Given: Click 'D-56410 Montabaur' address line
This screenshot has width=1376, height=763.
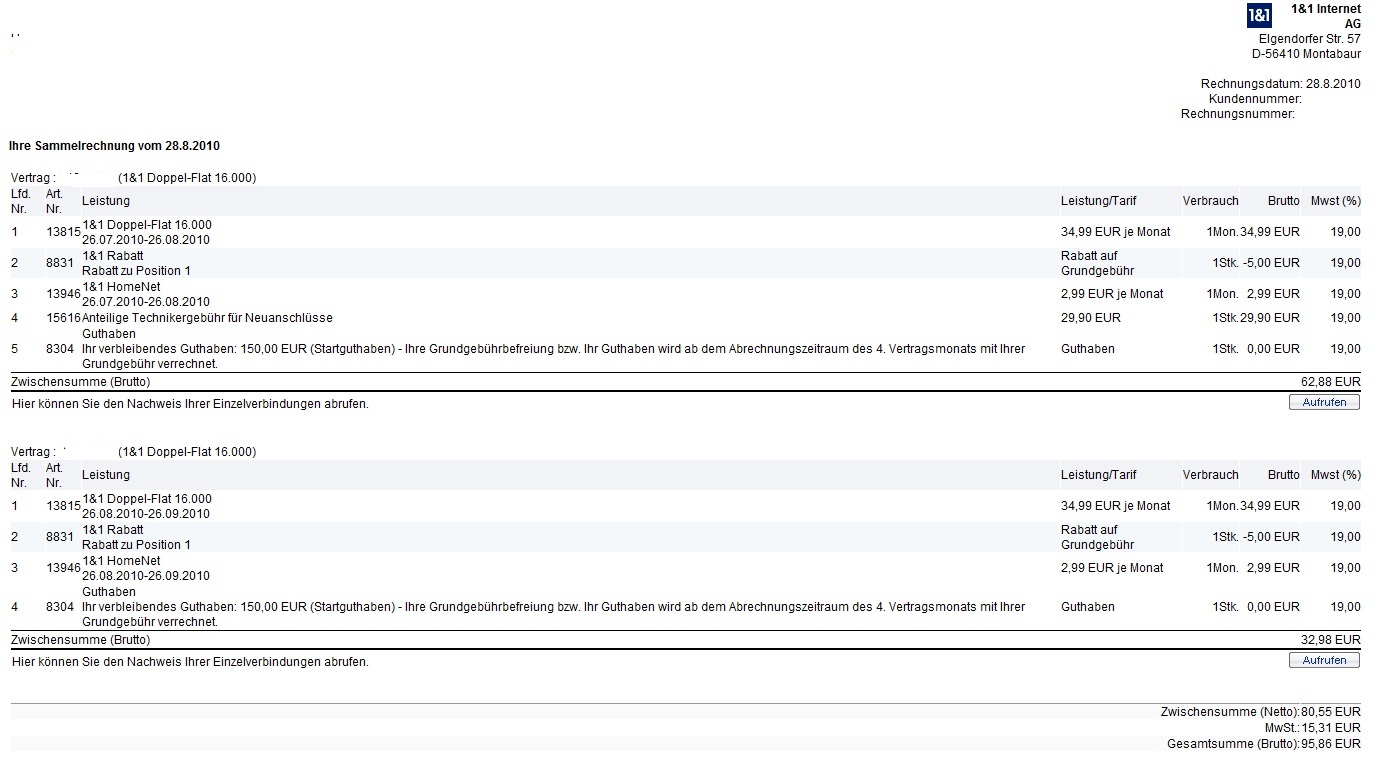Looking at the screenshot, I should (x=1306, y=54).
